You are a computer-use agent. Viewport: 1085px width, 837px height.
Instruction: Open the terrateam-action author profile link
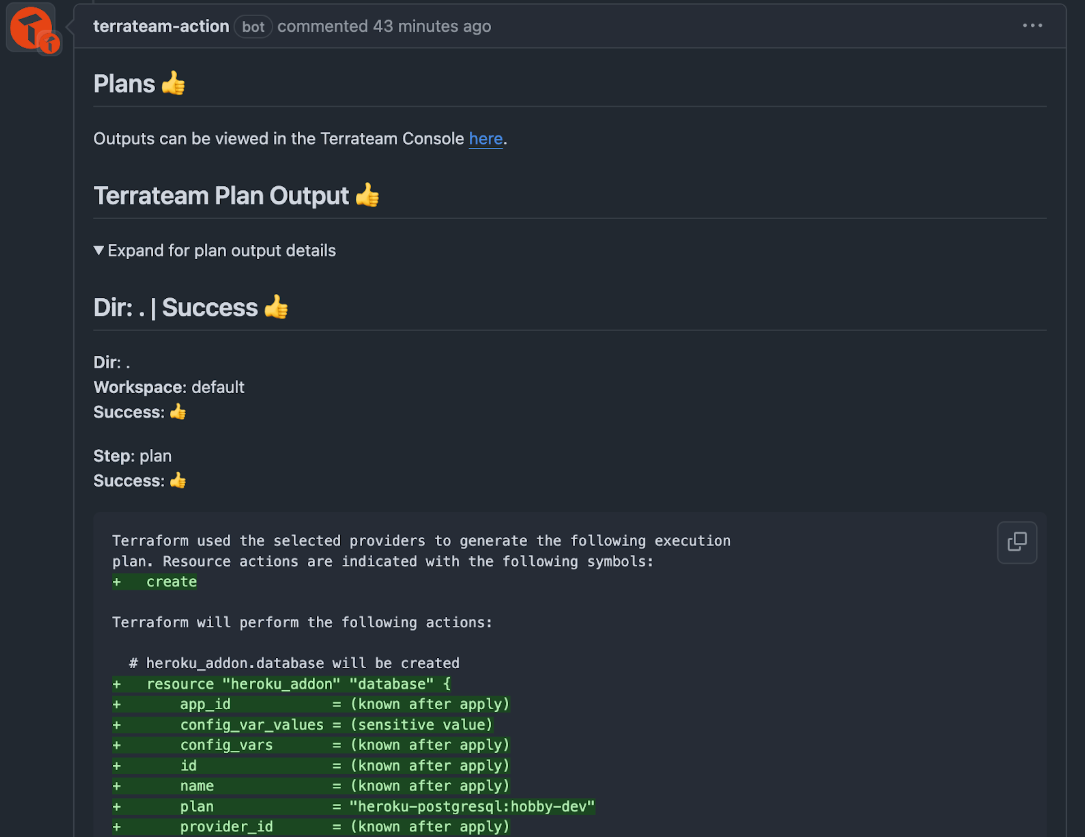click(161, 26)
